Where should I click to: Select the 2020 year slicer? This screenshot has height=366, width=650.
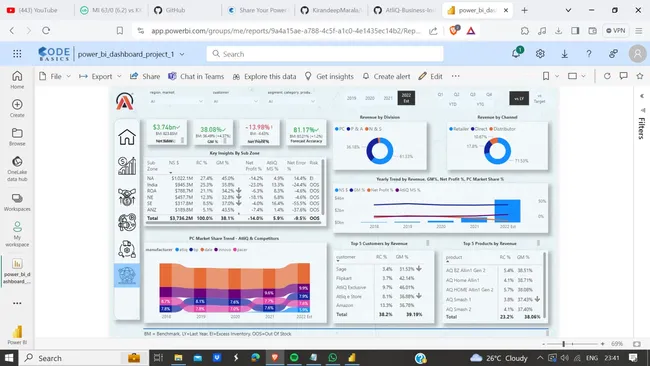pos(370,98)
